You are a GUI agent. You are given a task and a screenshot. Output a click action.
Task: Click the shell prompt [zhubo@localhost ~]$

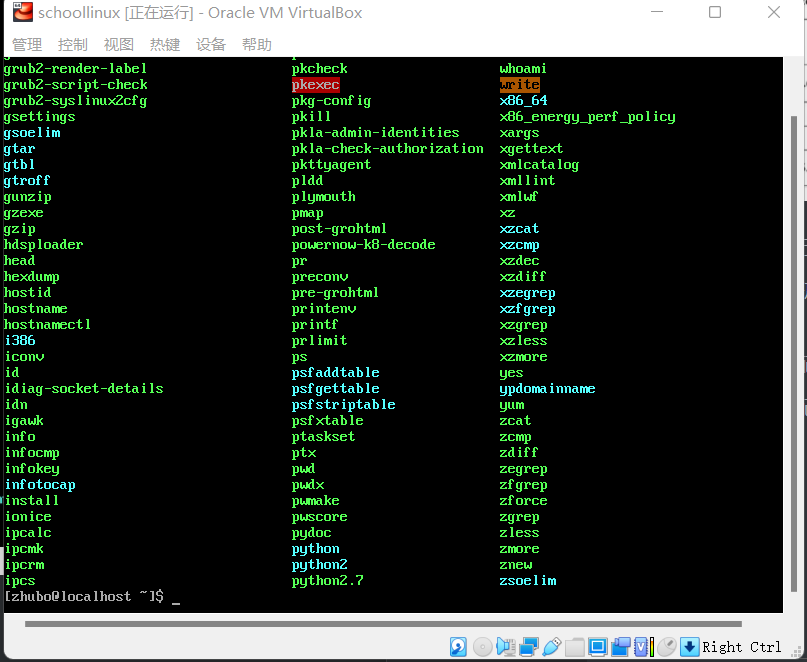coord(84,597)
